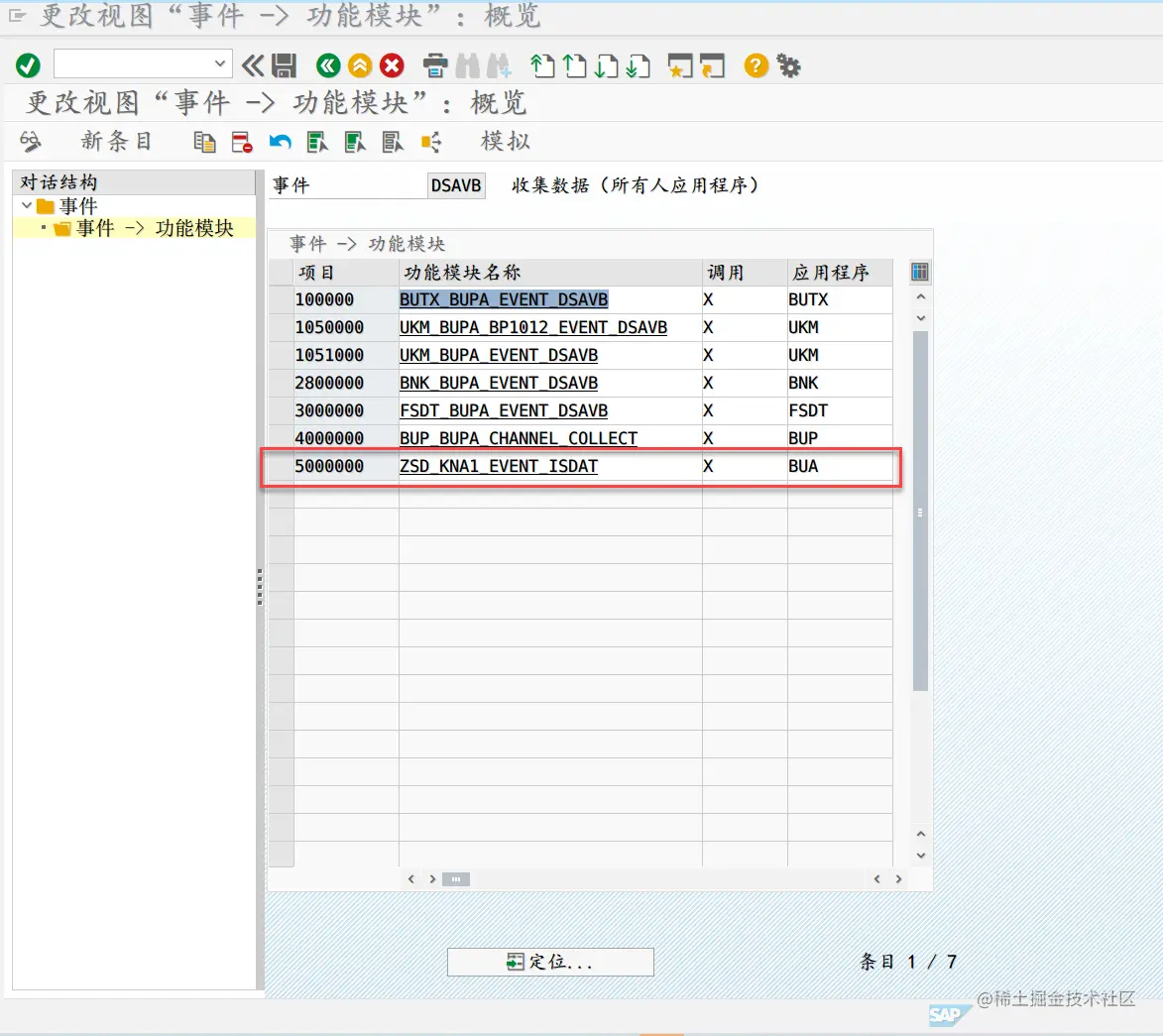Click bottom scroll-down arrow of table

tap(920, 855)
